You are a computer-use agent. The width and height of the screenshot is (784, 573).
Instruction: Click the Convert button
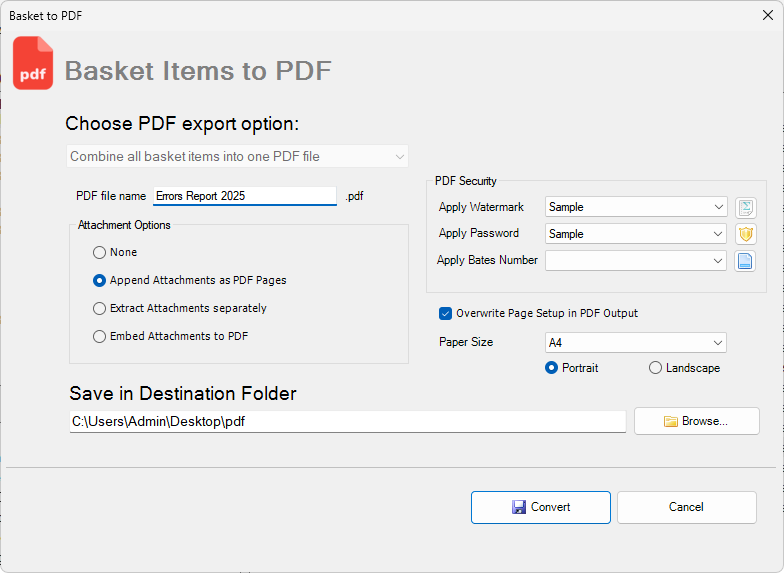pyautogui.click(x=540, y=507)
